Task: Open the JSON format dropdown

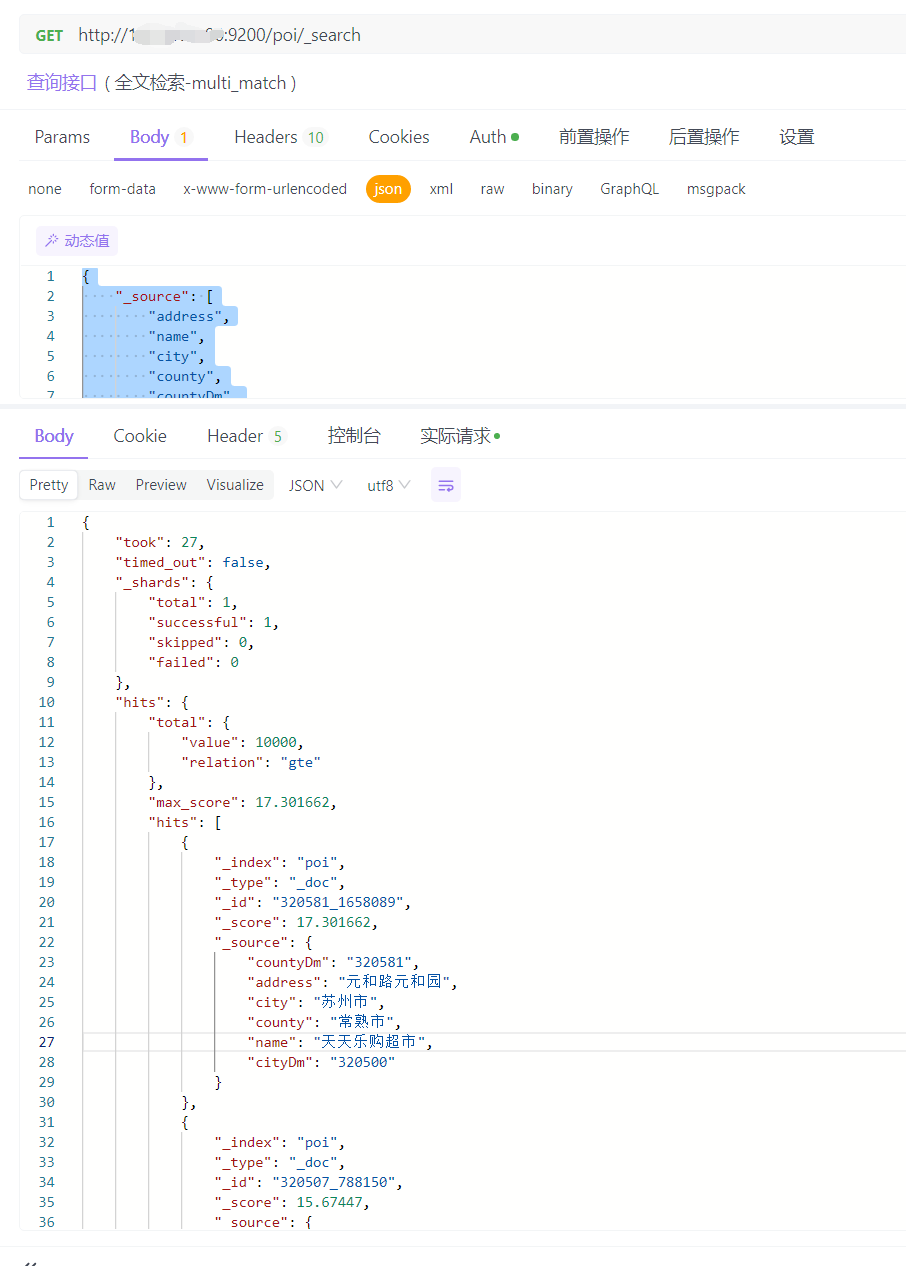Action: pos(315,485)
